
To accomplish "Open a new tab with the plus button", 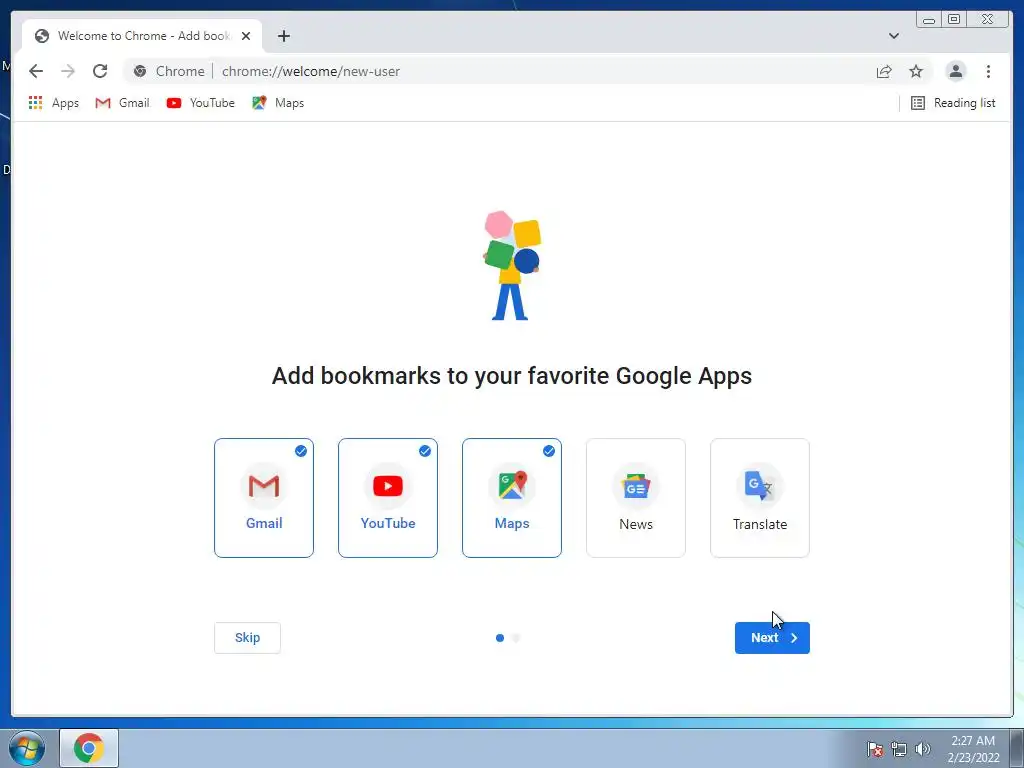I will point(283,36).
